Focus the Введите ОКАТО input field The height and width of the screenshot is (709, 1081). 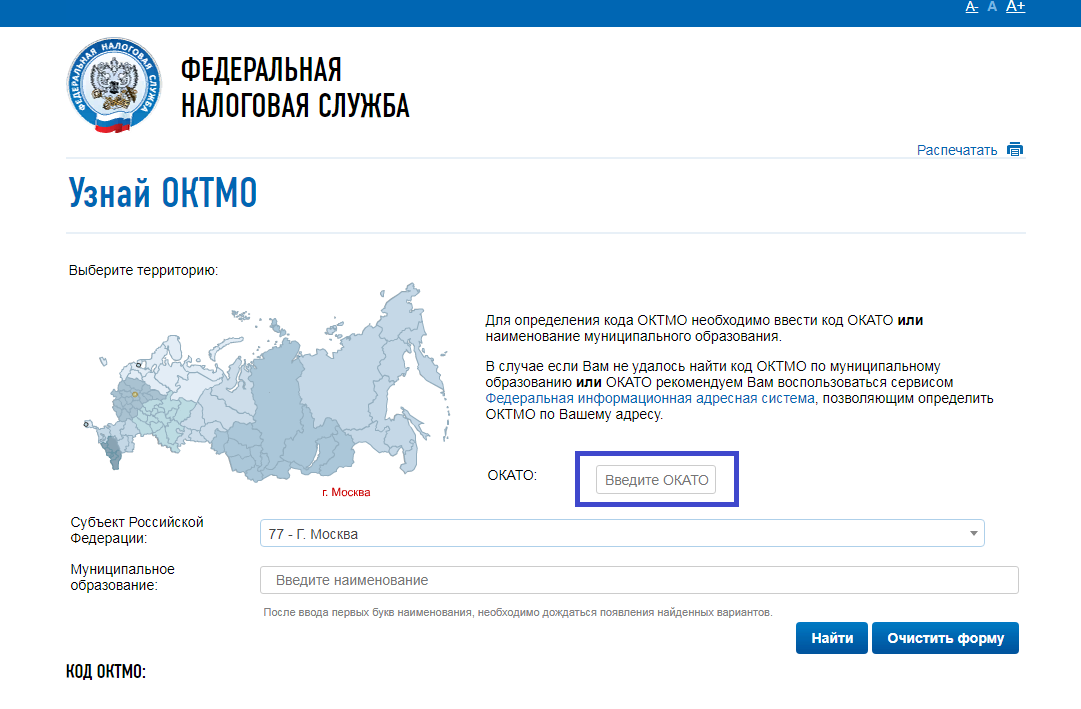coord(656,480)
